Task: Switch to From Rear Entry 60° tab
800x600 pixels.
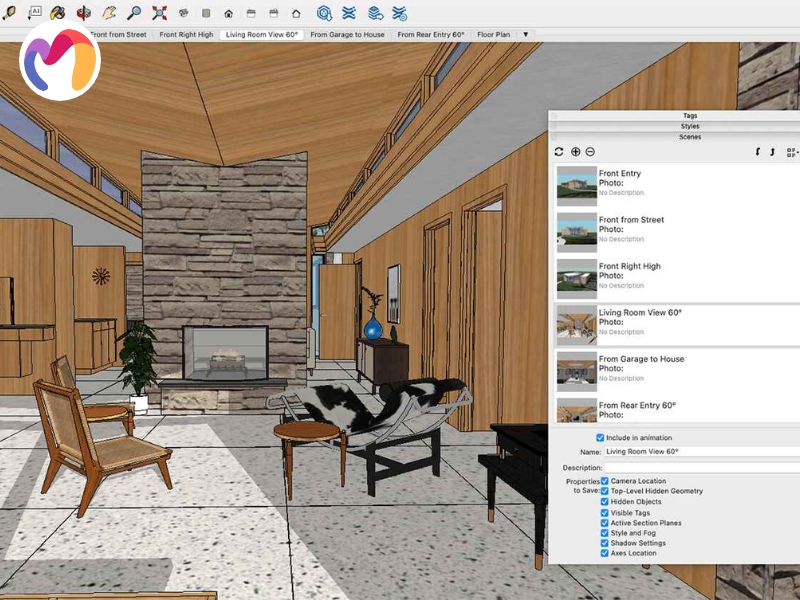Action: coord(431,35)
